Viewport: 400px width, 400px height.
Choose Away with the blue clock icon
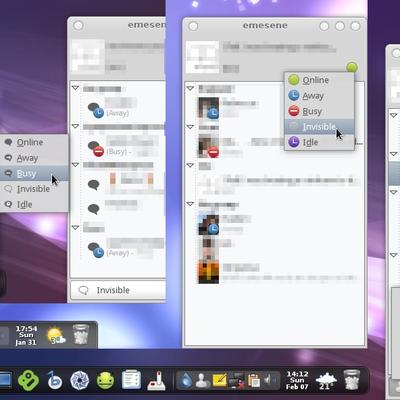pos(319,96)
